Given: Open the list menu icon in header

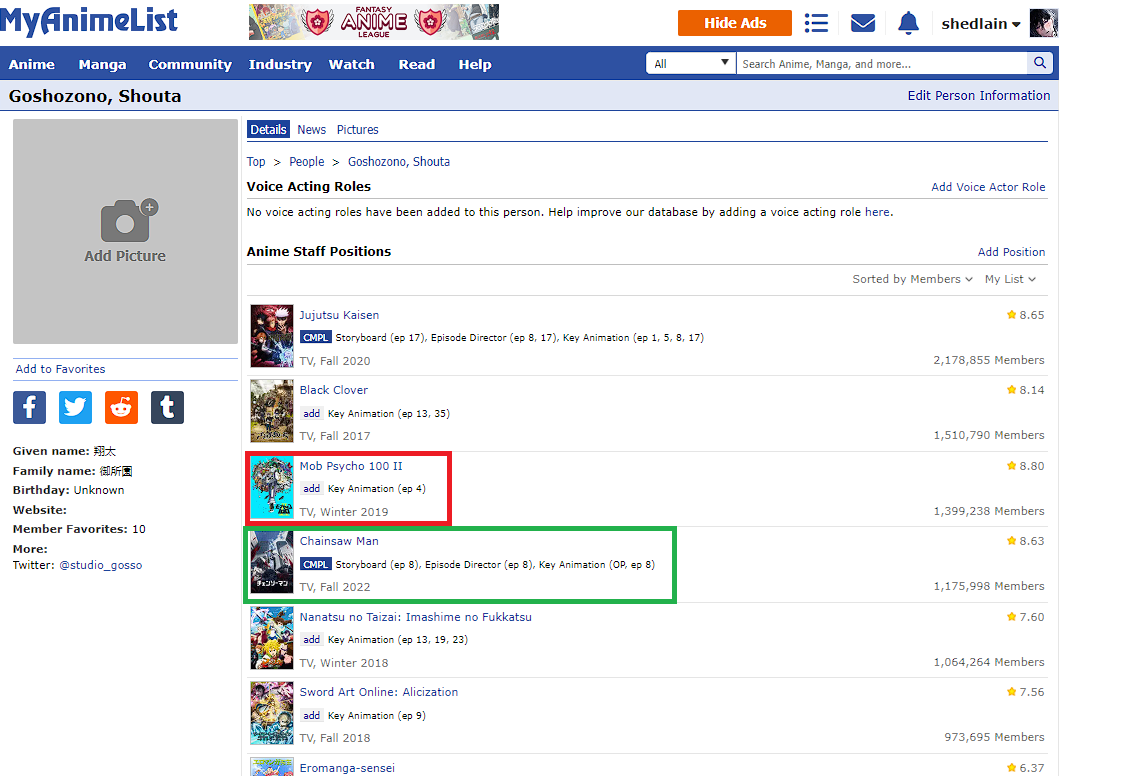Looking at the screenshot, I should (816, 23).
